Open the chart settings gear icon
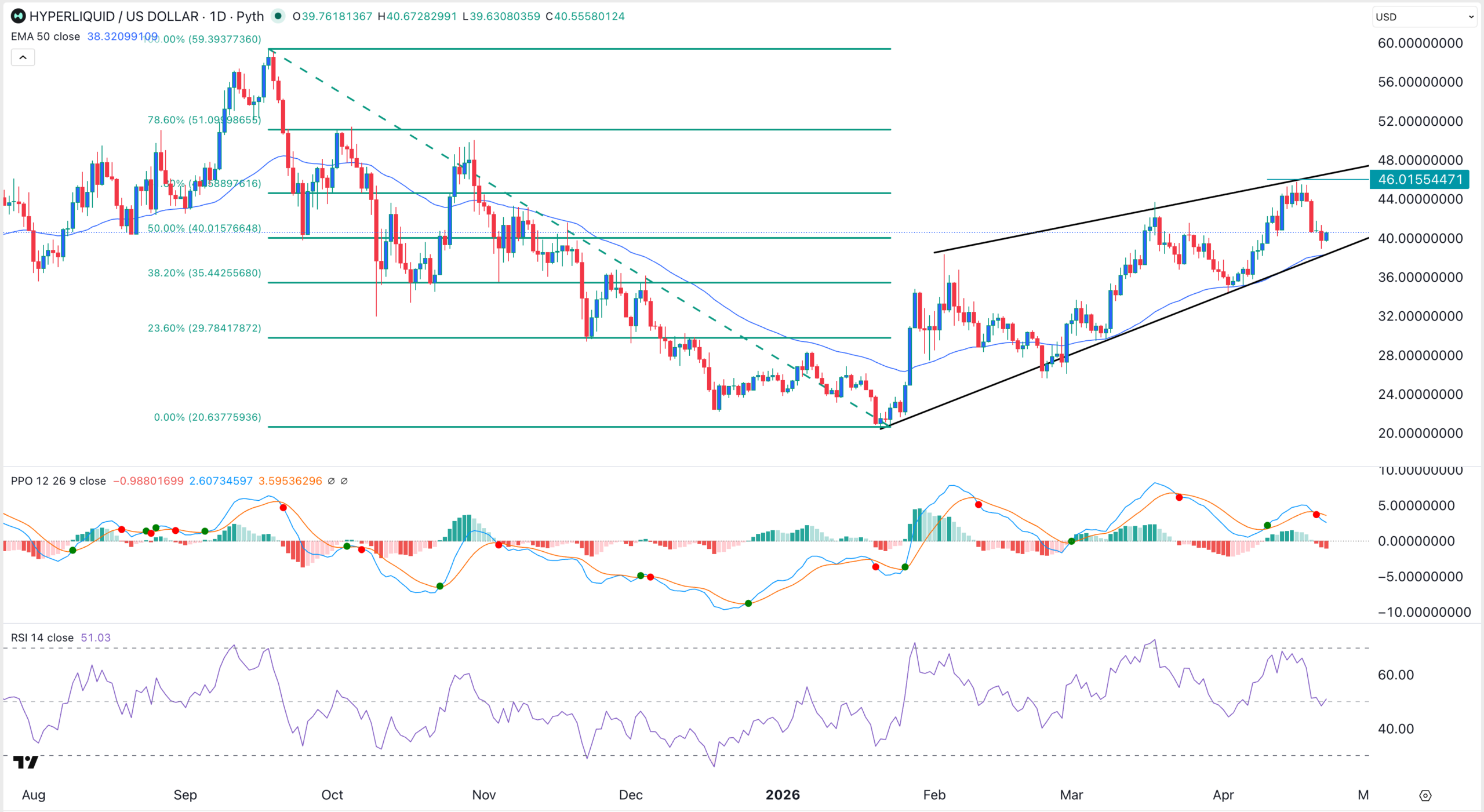Screen dimensions: 1484x812 [x=1425, y=795]
